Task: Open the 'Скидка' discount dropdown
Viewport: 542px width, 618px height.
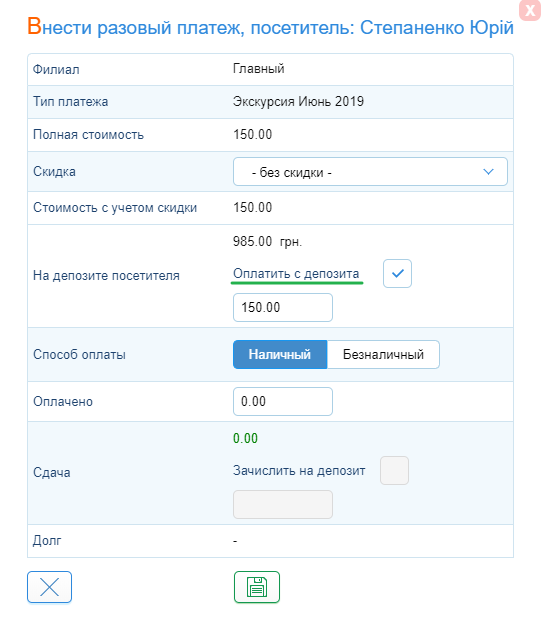Action: (370, 171)
